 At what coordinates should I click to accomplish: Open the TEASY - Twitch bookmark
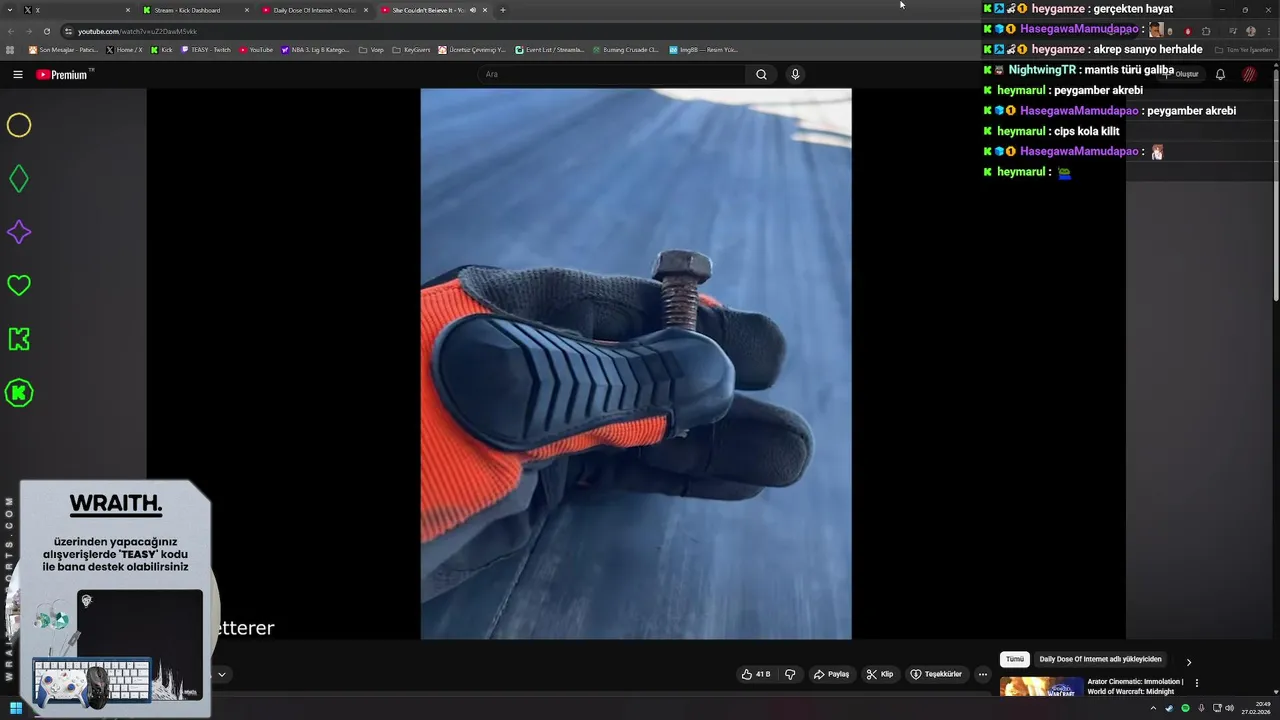pos(206,49)
